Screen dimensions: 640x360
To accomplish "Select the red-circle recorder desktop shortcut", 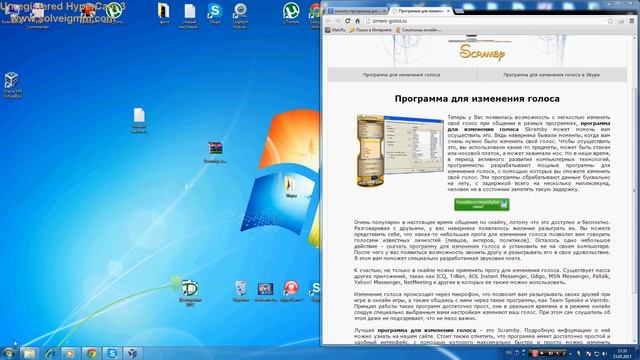I will pos(291,291).
